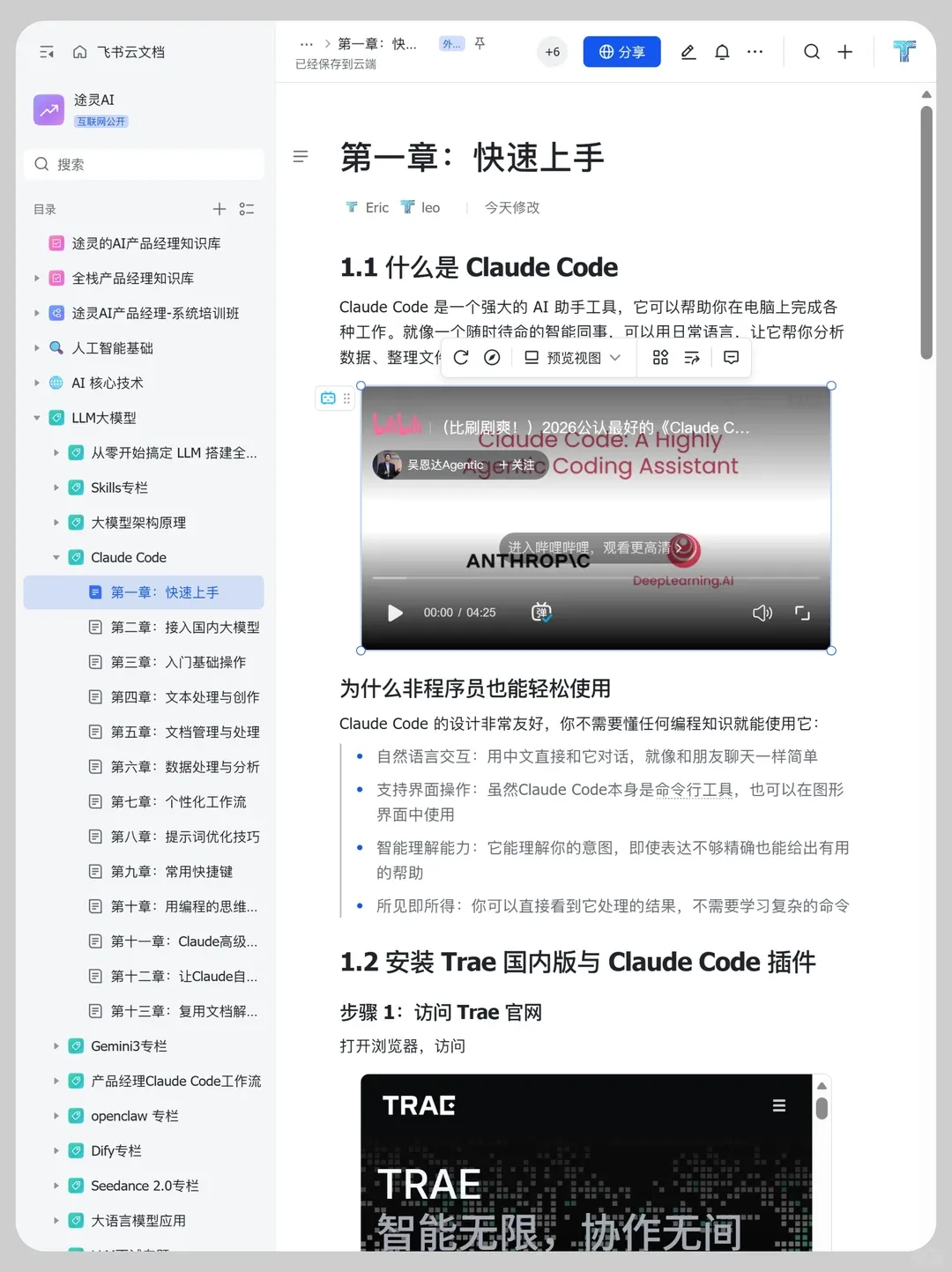Collapse the sidebar with the top-left toggle icon
This screenshot has height=1272, width=952.
(x=47, y=52)
